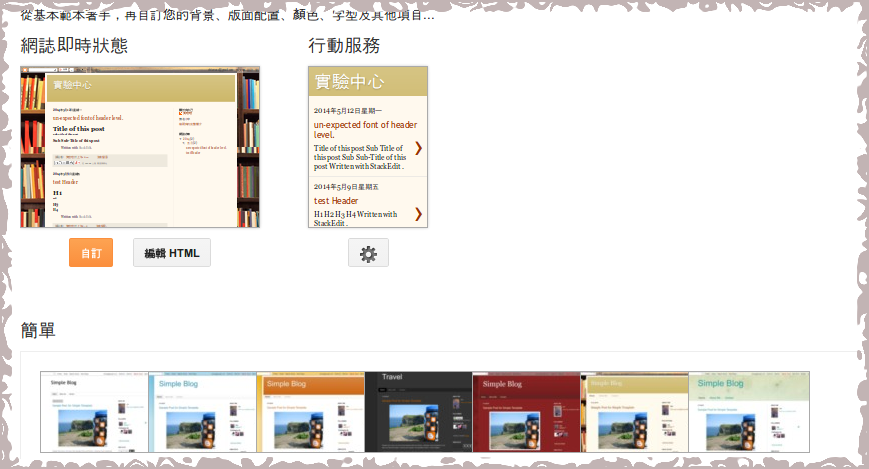The height and width of the screenshot is (469, 869).
Task: Click the 行動服務 heading
Action: 344,45
